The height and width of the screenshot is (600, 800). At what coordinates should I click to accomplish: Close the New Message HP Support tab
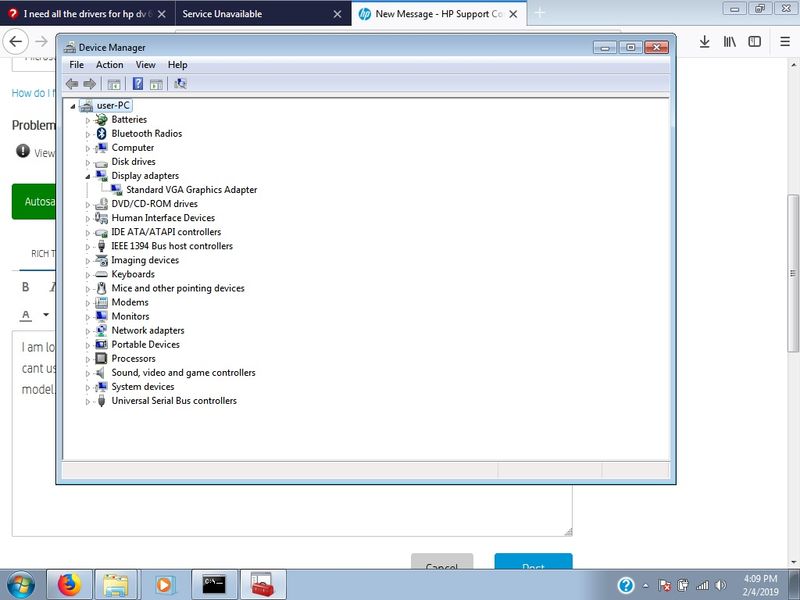[x=513, y=14]
